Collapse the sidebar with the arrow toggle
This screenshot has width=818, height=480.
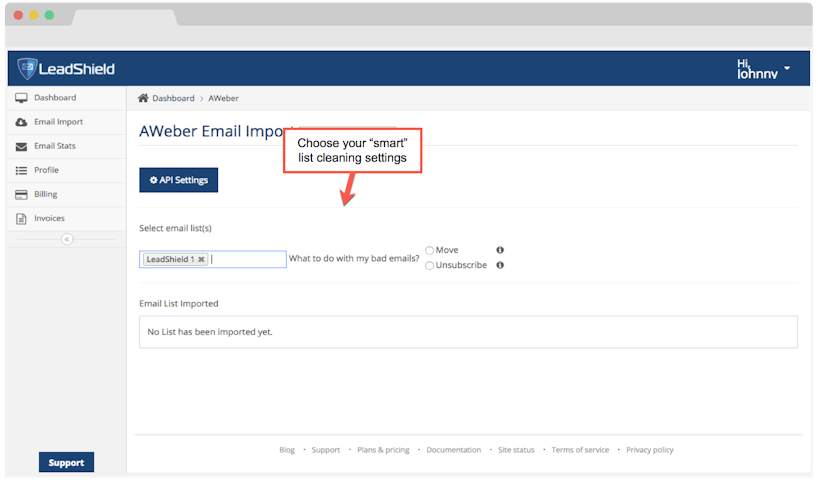(67, 239)
